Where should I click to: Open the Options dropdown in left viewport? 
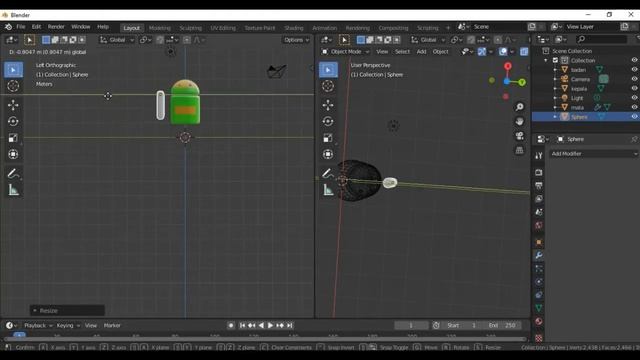[x=296, y=40]
